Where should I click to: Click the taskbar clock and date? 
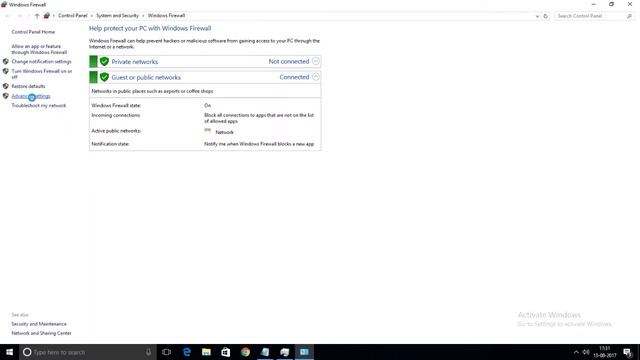[x=605, y=352]
